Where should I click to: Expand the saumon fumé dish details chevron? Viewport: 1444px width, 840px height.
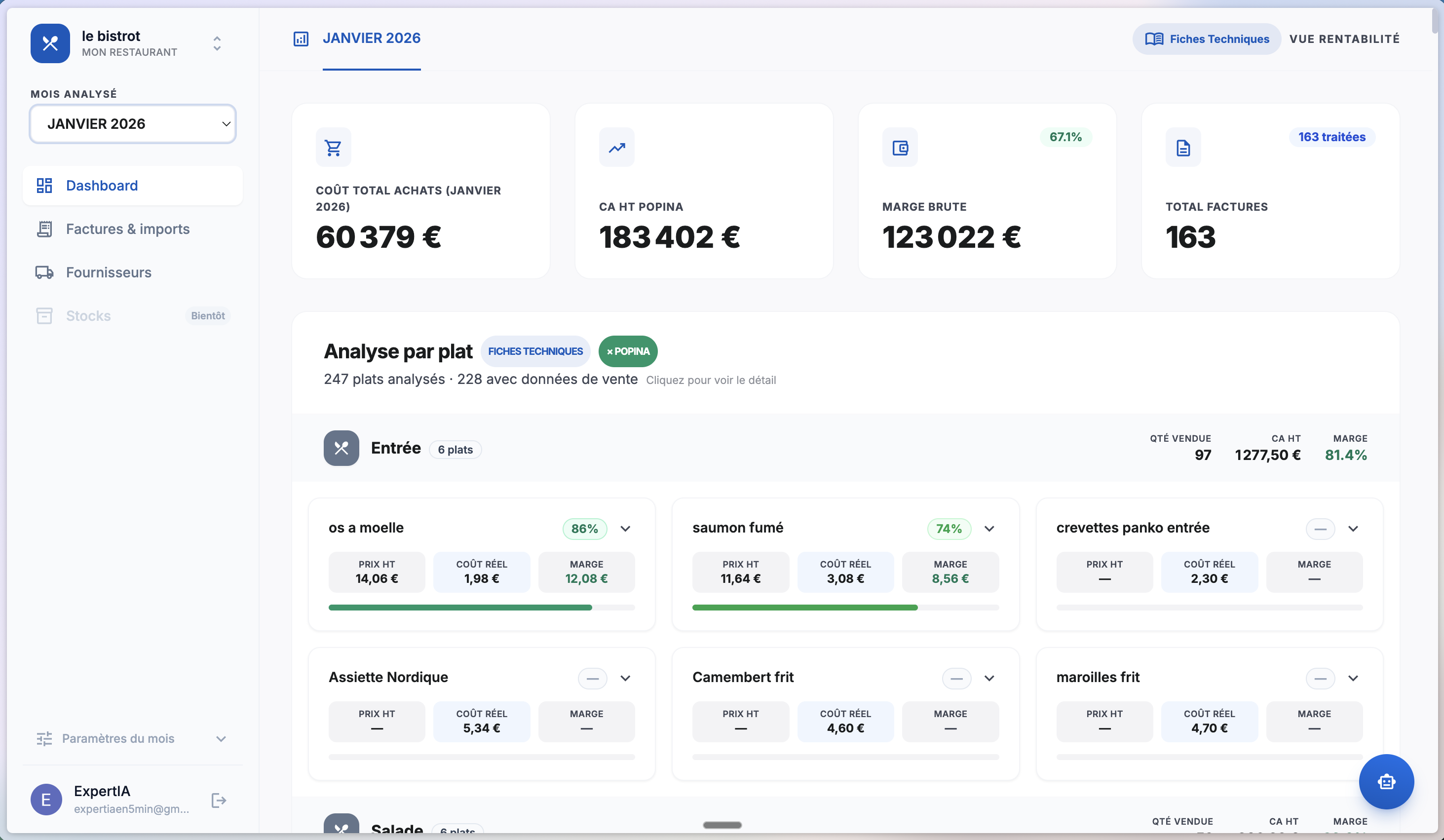(989, 528)
